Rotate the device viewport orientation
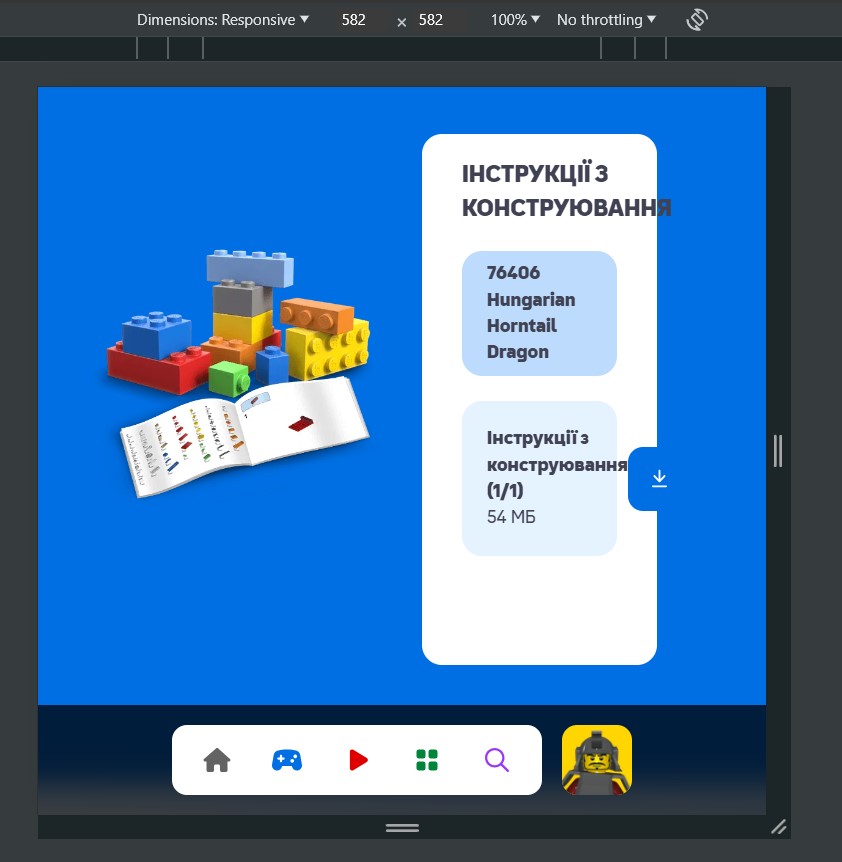 [697, 20]
